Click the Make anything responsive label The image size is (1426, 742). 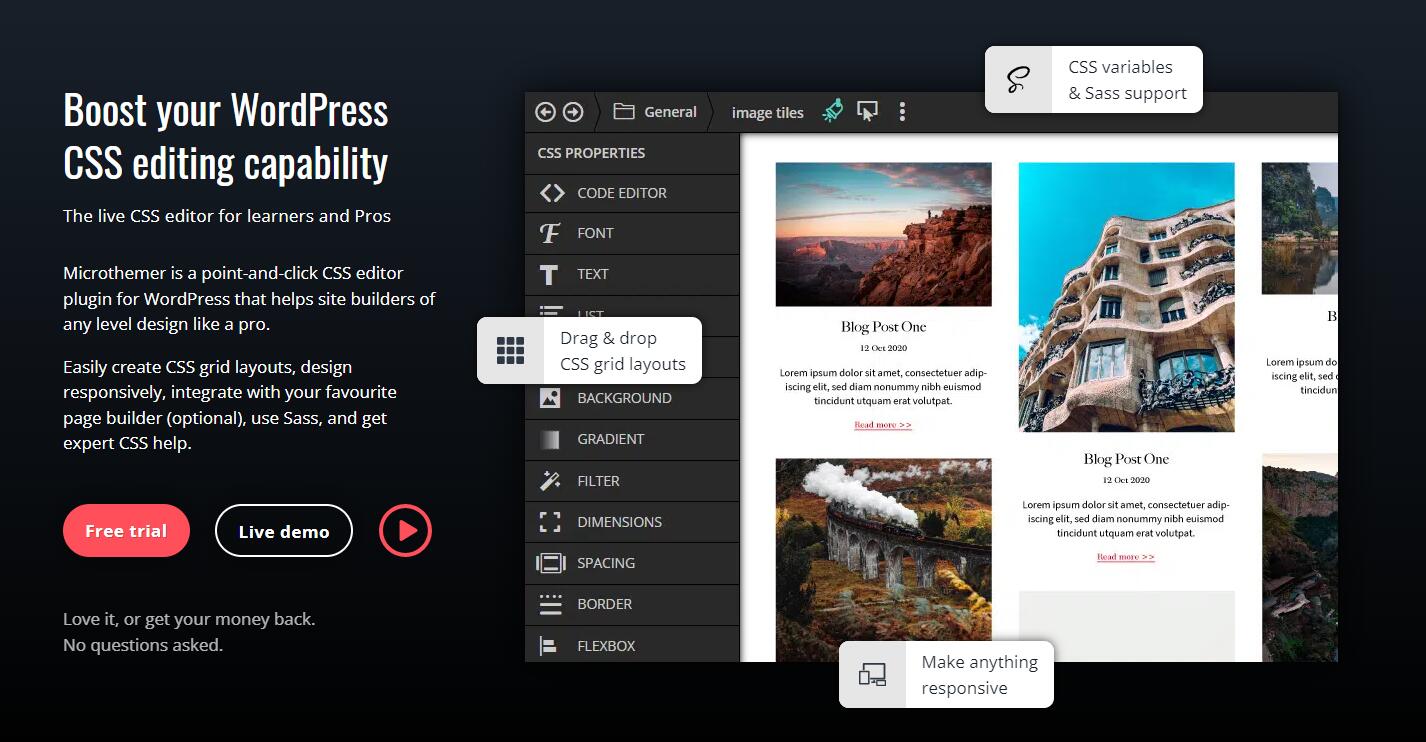[x=980, y=675]
